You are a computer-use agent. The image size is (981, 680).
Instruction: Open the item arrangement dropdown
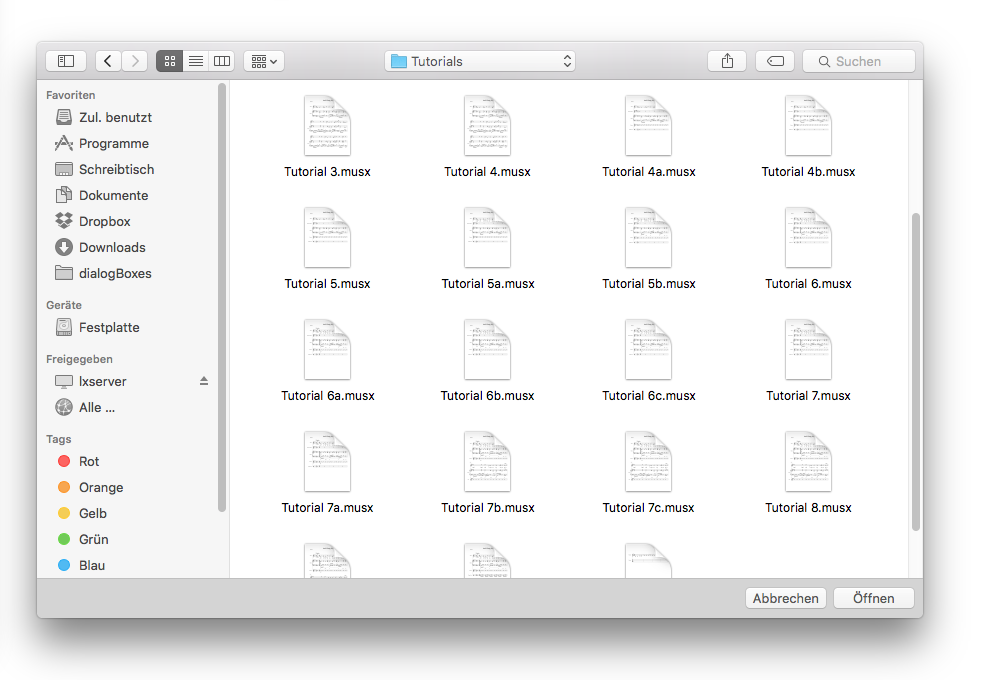(264, 61)
